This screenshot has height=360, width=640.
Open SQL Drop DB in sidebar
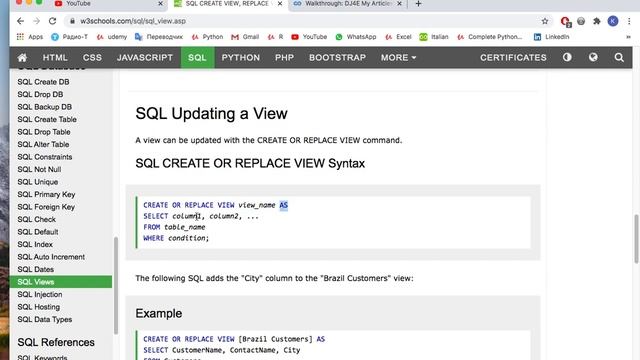(40, 94)
